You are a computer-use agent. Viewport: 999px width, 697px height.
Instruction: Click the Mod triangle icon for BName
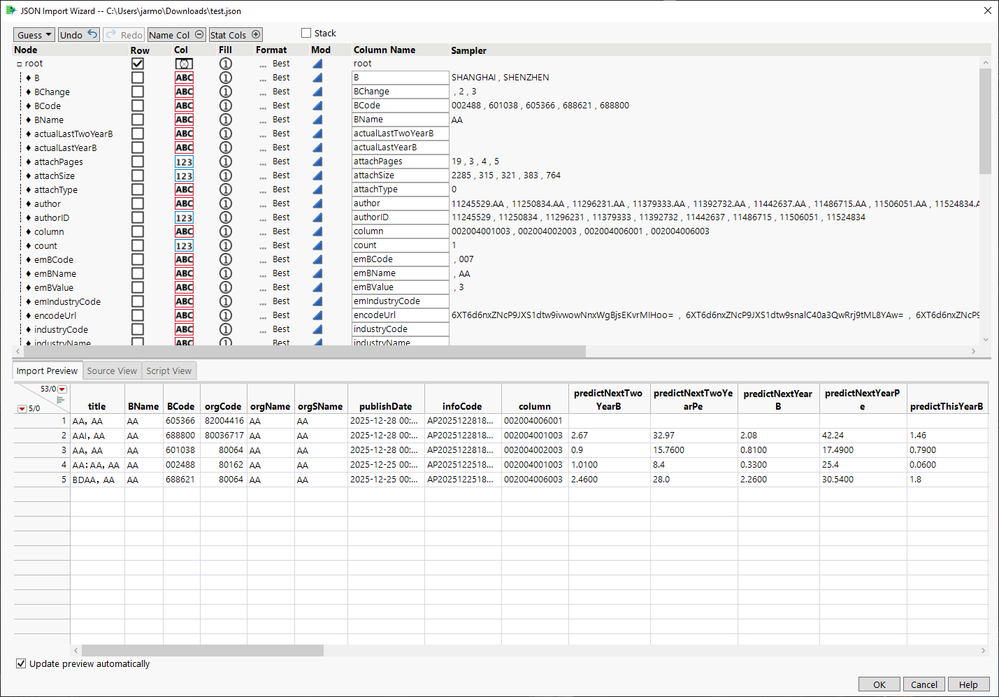[317, 120]
